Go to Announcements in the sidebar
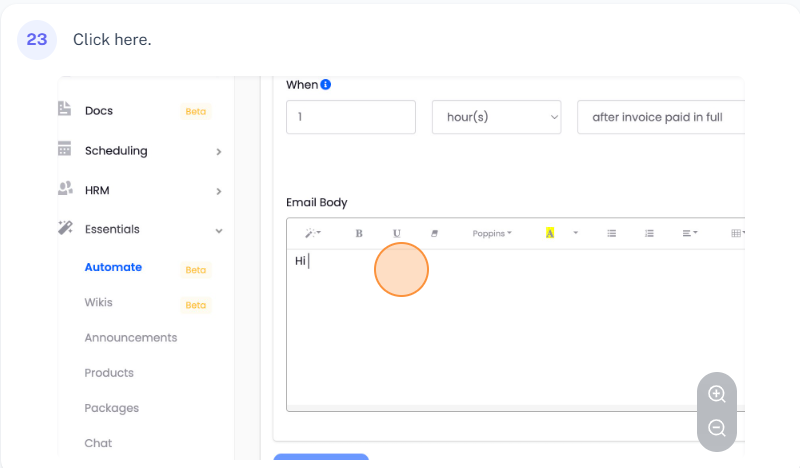Image resolution: width=800 pixels, height=468 pixels. 131,338
